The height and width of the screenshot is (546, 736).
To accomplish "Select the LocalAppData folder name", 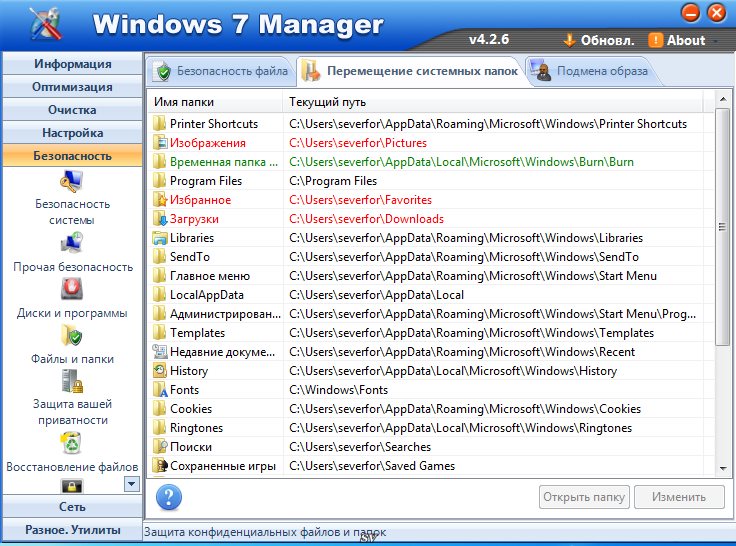I will click(x=207, y=295).
